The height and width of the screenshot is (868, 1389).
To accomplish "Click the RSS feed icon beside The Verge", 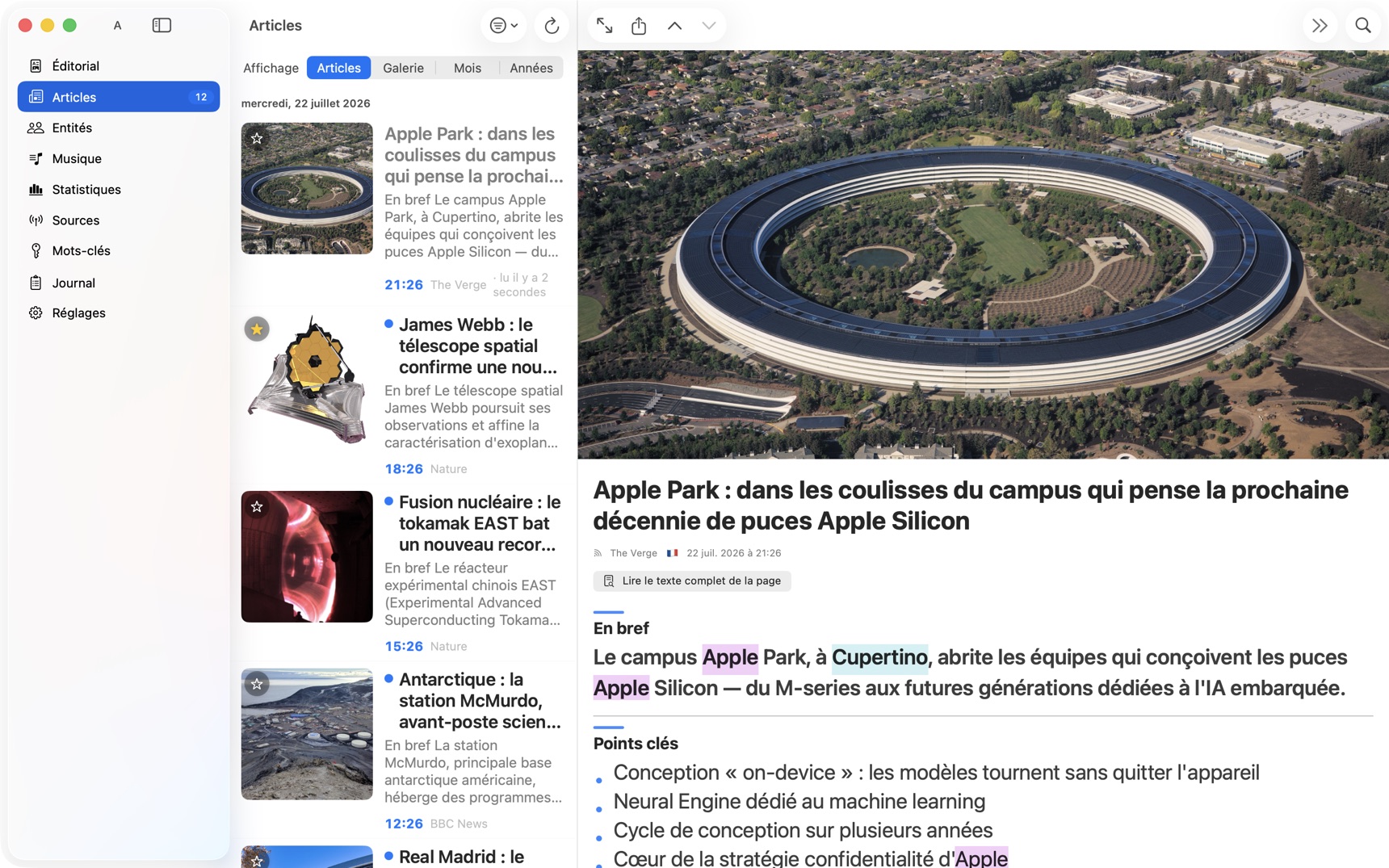I will (598, 553).
